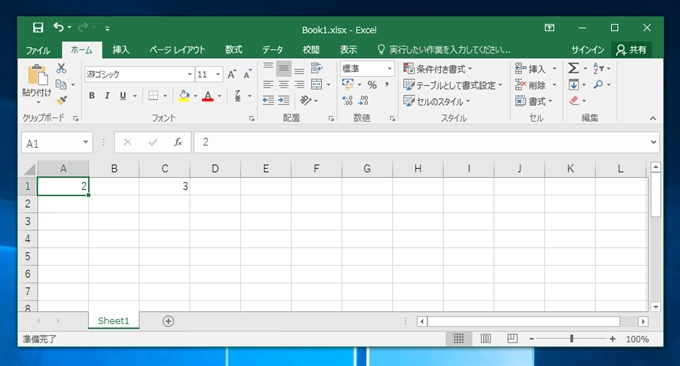Switch to the データ tab
The width and height of the screenshot is (680, 366).
(272, 50)
